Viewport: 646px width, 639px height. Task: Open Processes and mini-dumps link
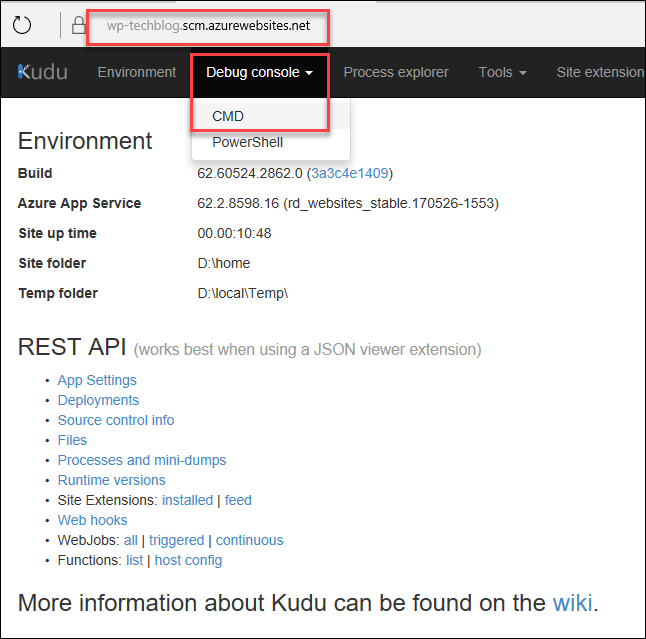click(142, 460)
